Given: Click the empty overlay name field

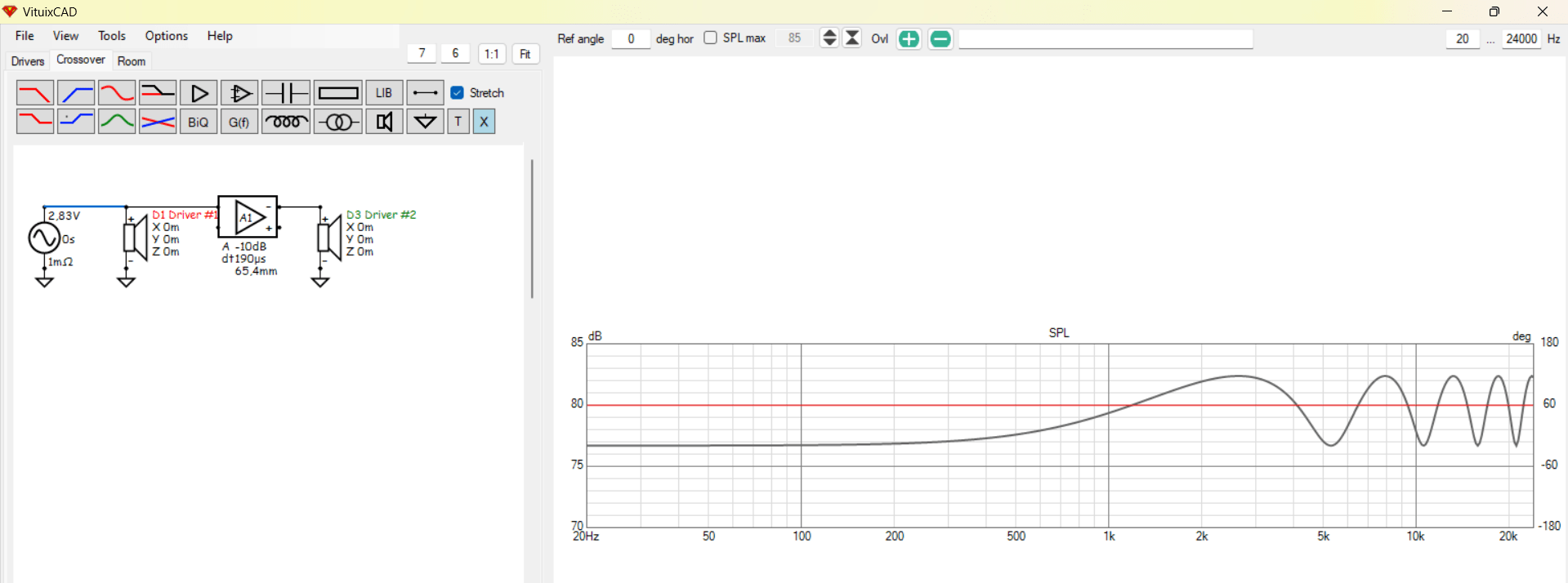Looking at the screenshot, I should (x=1106, y=38).
